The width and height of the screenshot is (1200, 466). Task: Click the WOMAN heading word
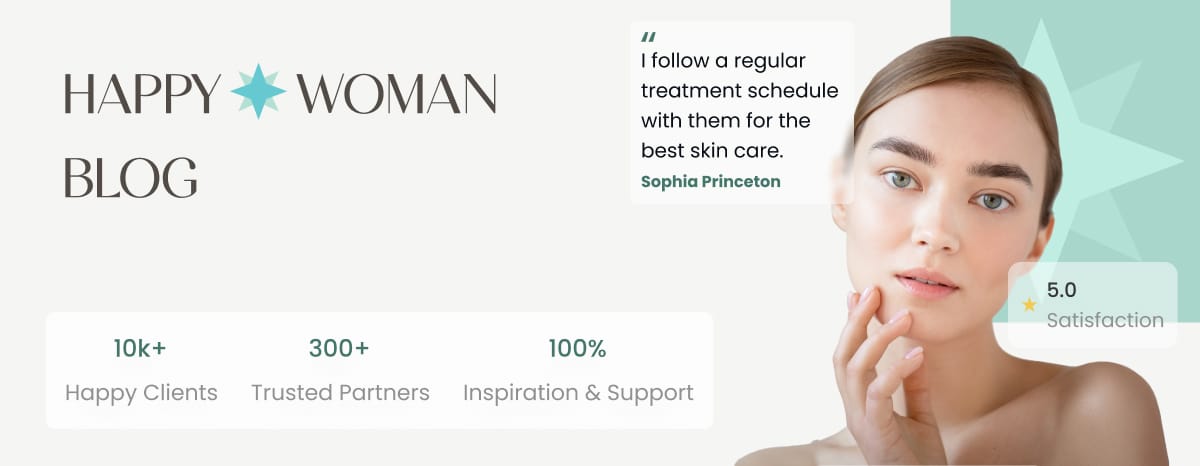click(396, 93)
